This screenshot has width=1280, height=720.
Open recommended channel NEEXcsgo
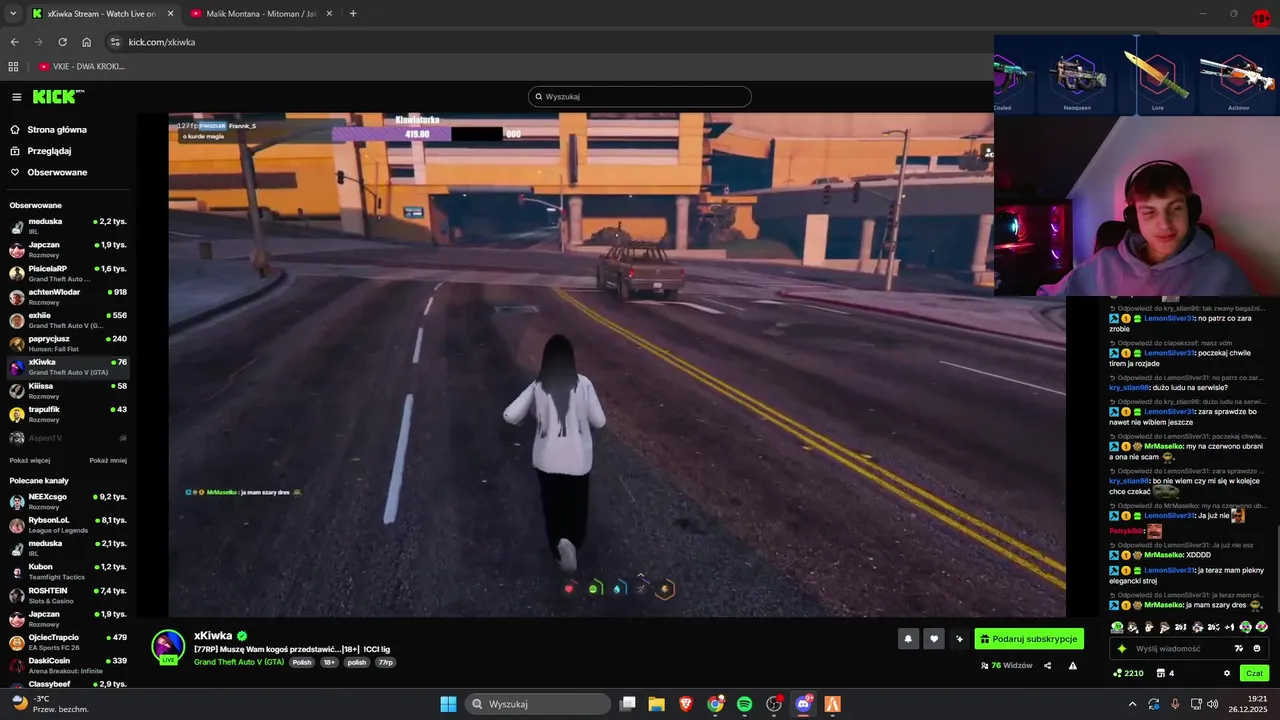(68, 501)
